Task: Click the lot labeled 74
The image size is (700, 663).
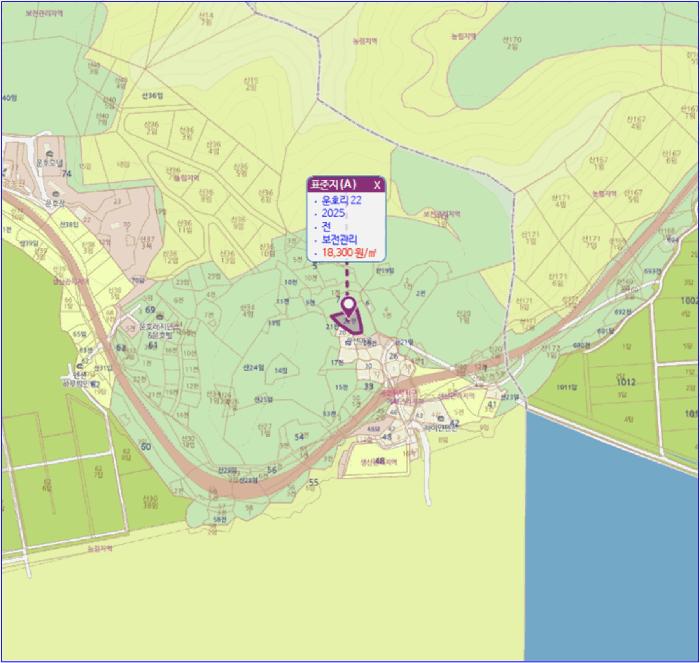Action: click(x=67, y=173)
